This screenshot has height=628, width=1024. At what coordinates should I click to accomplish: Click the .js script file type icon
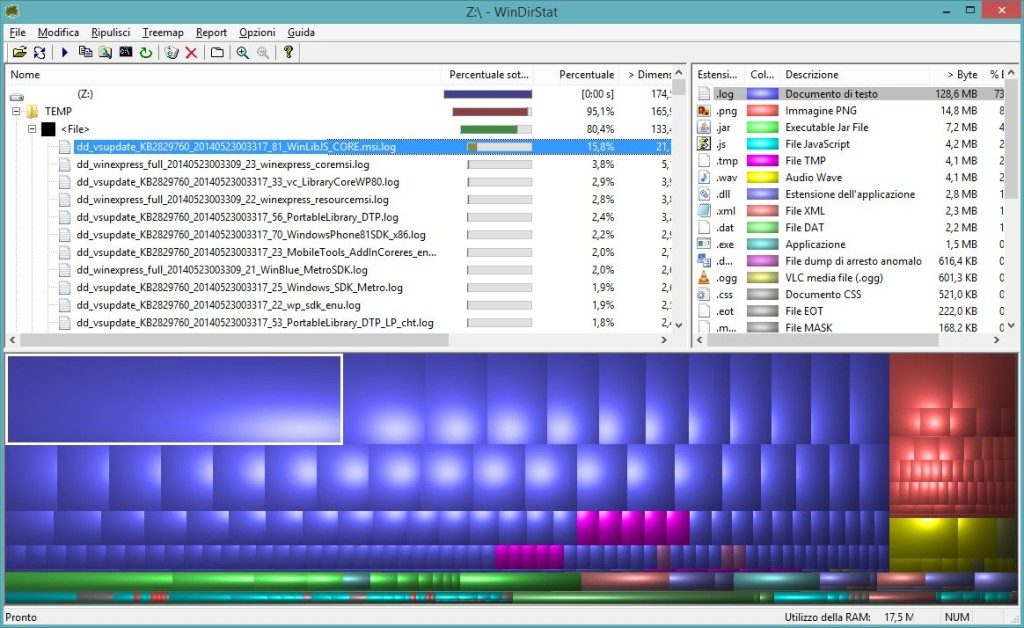[704, 144]
